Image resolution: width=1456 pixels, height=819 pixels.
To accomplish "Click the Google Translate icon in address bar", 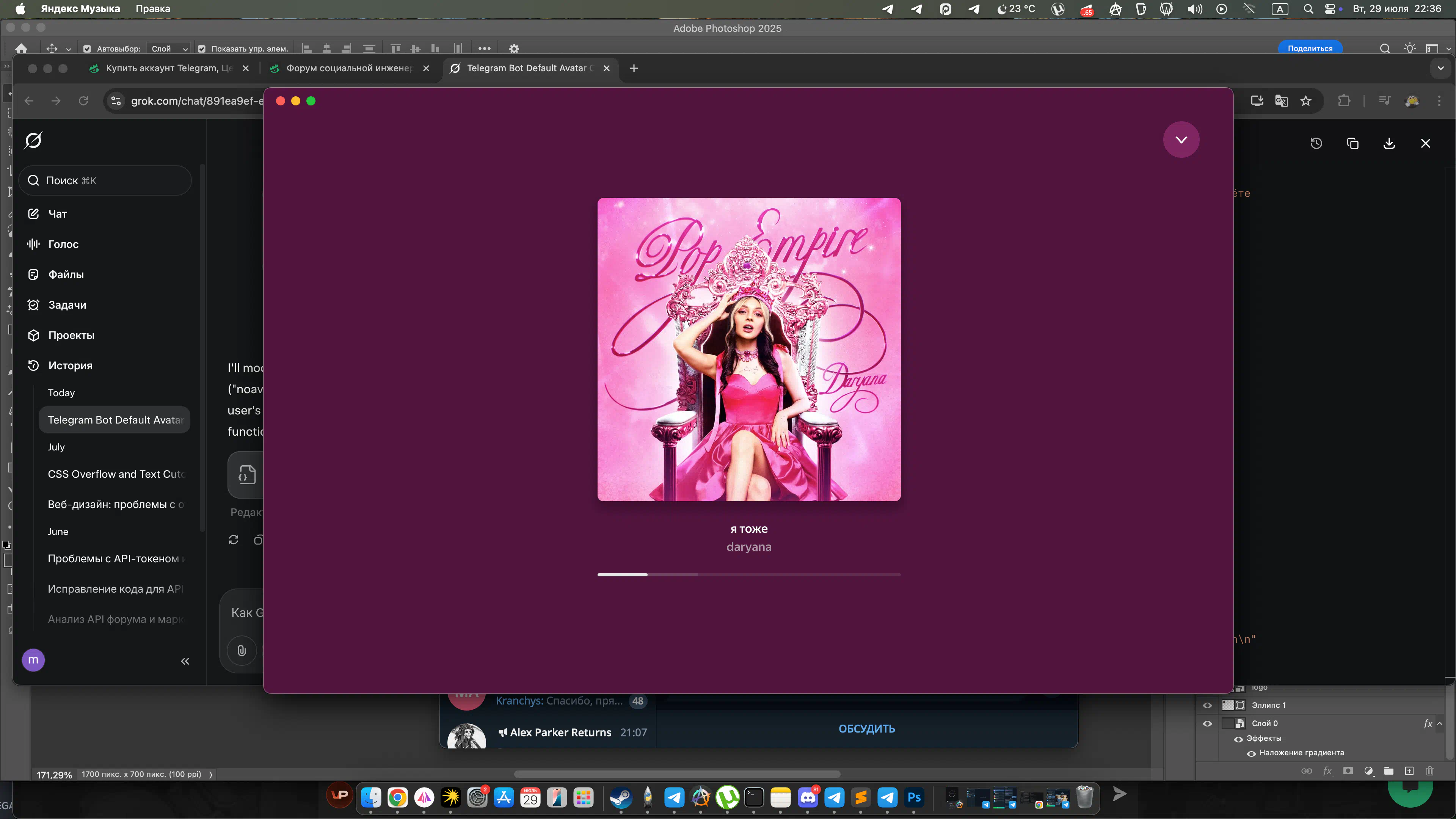I will coord(1281,100).
